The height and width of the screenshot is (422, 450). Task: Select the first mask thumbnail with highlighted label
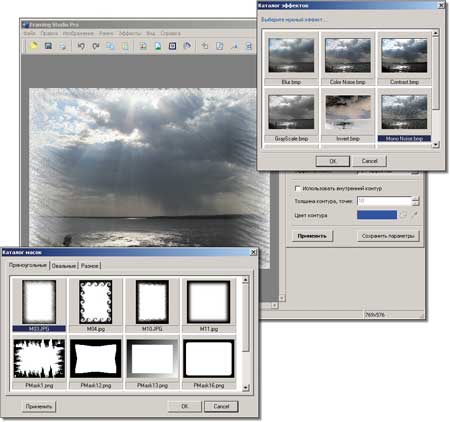[x=39, y=302]
